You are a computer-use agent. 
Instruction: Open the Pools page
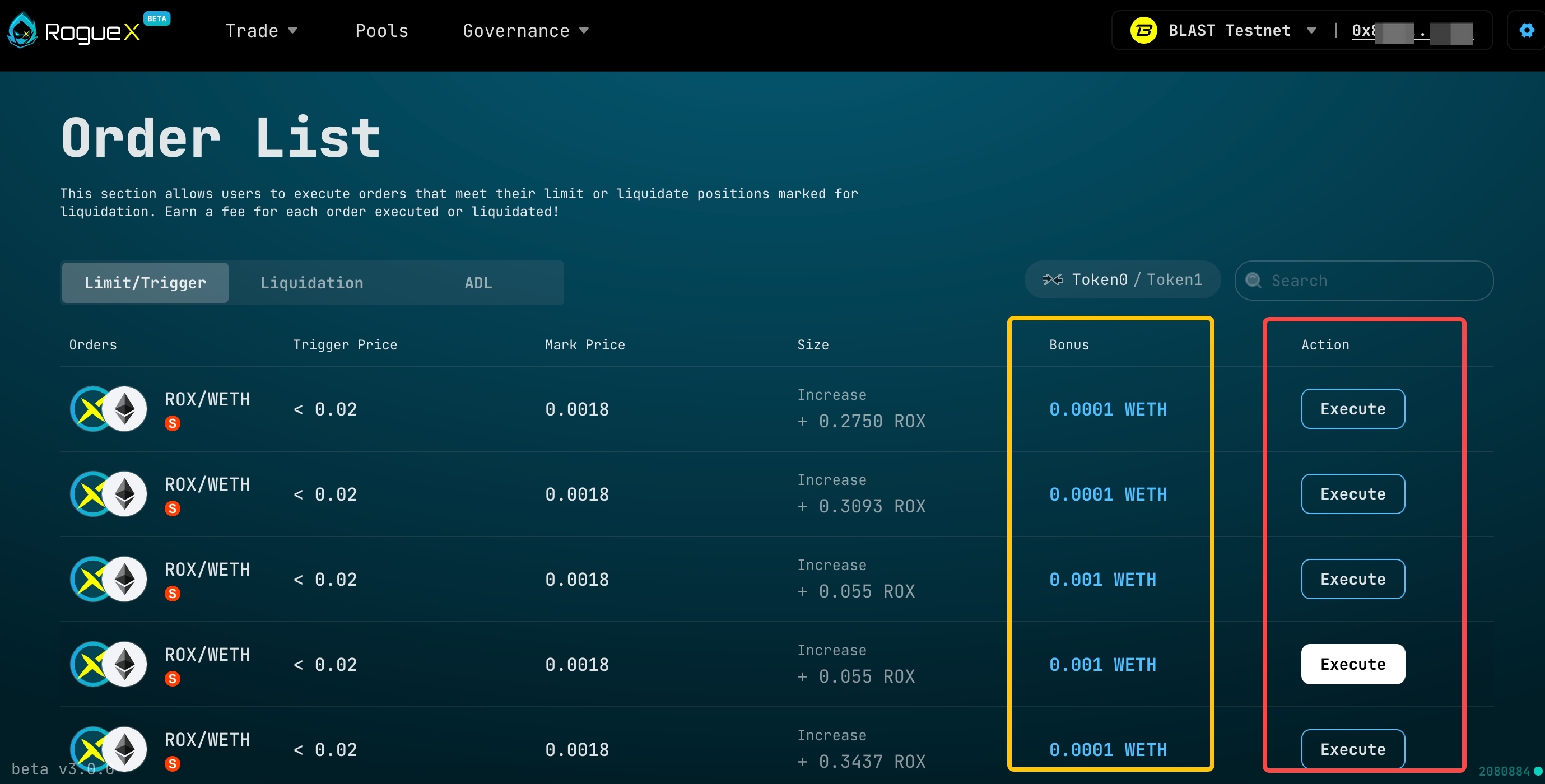pos(381,31)
